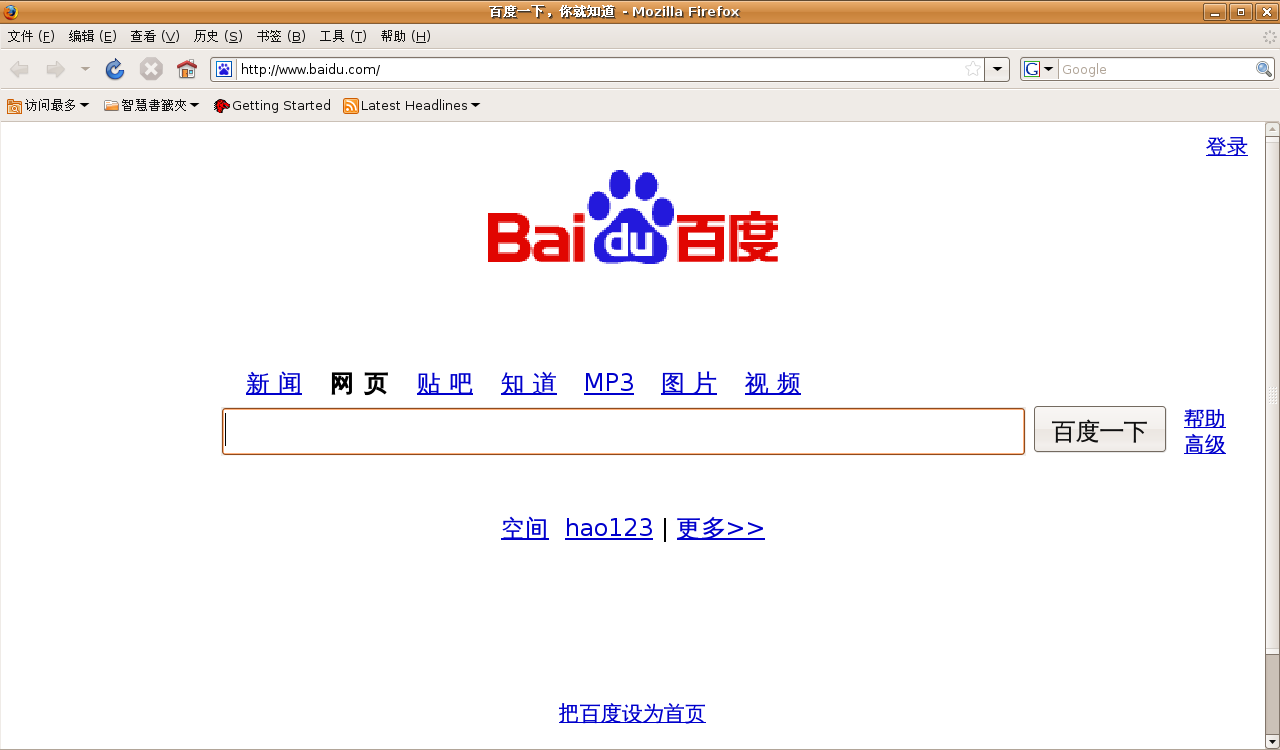
Task: Expand the 访问最多 bookmarks folder
Action: coord(48,105)
